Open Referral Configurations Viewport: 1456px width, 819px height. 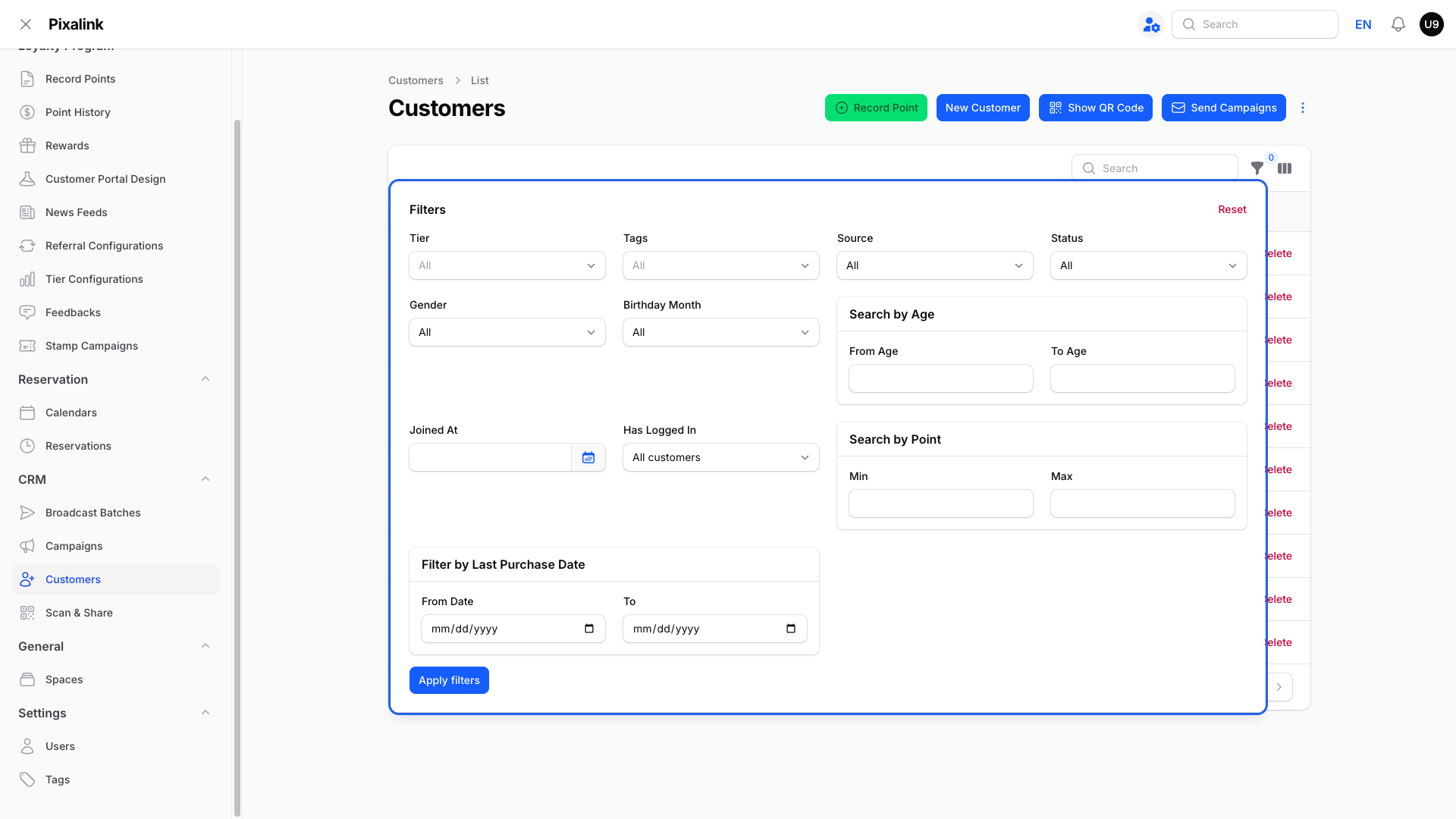point(115,246)
